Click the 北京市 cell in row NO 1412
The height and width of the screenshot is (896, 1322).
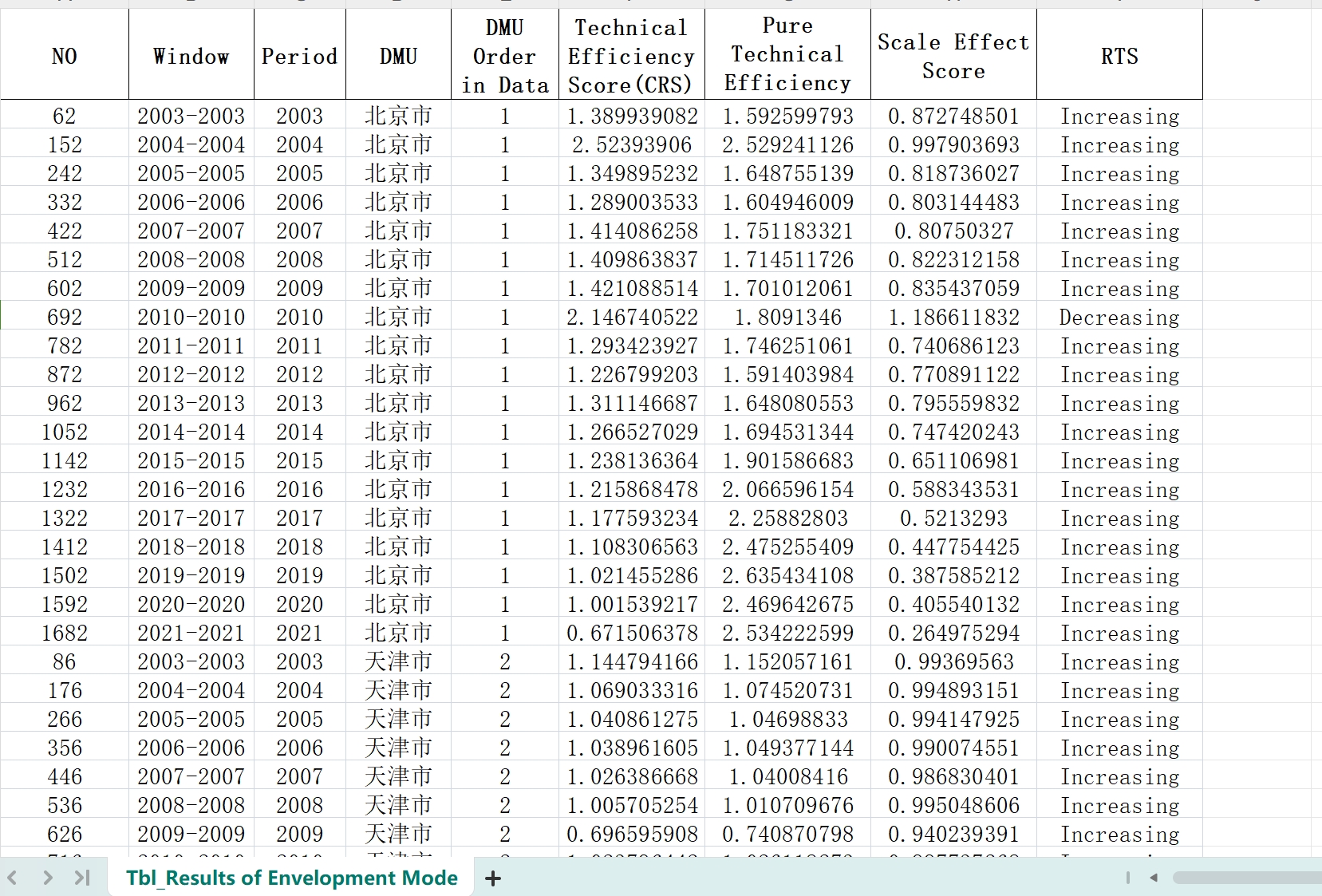tap(399, 547)
